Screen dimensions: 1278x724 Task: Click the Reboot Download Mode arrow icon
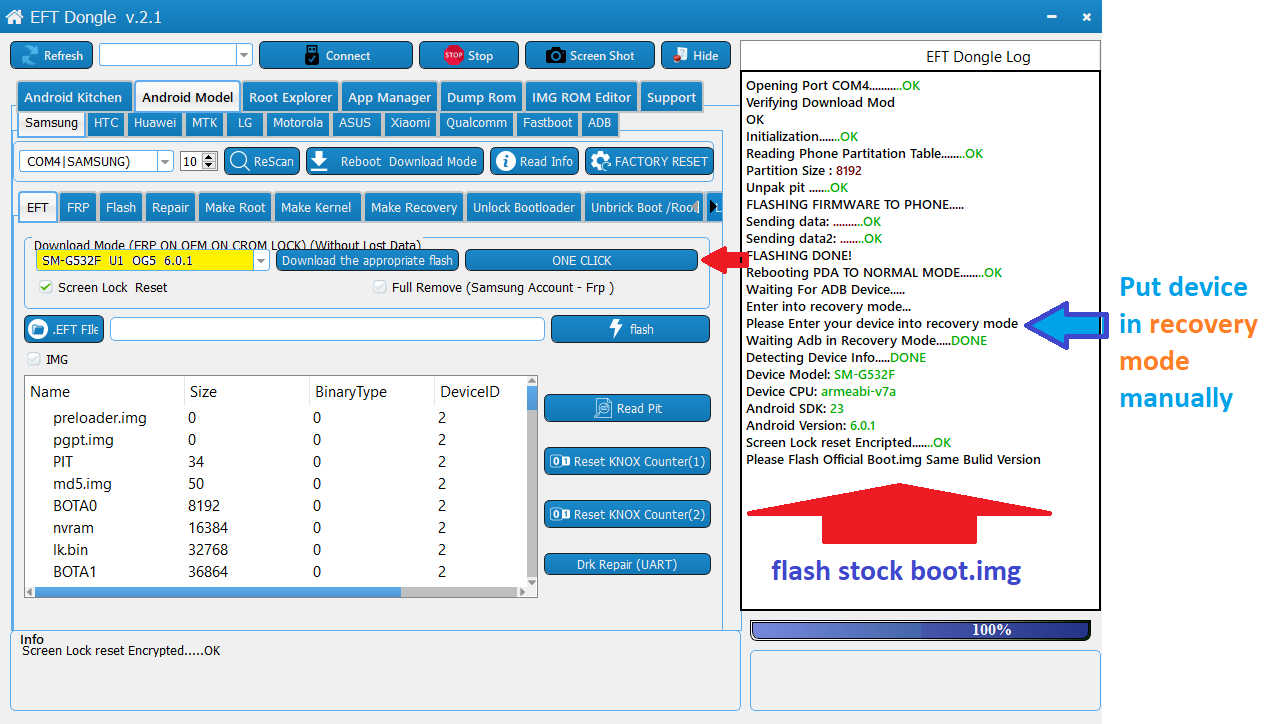(319, 161)
